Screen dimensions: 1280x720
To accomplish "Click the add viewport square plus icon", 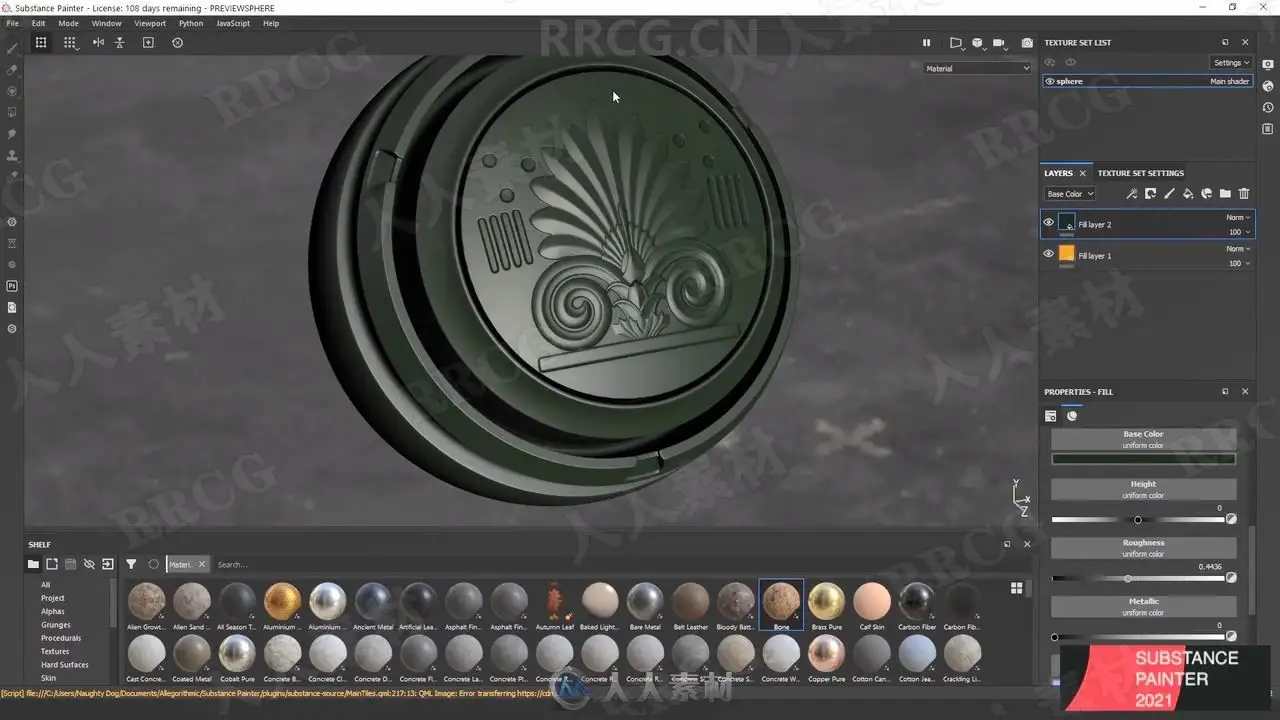I will [148, 42].
